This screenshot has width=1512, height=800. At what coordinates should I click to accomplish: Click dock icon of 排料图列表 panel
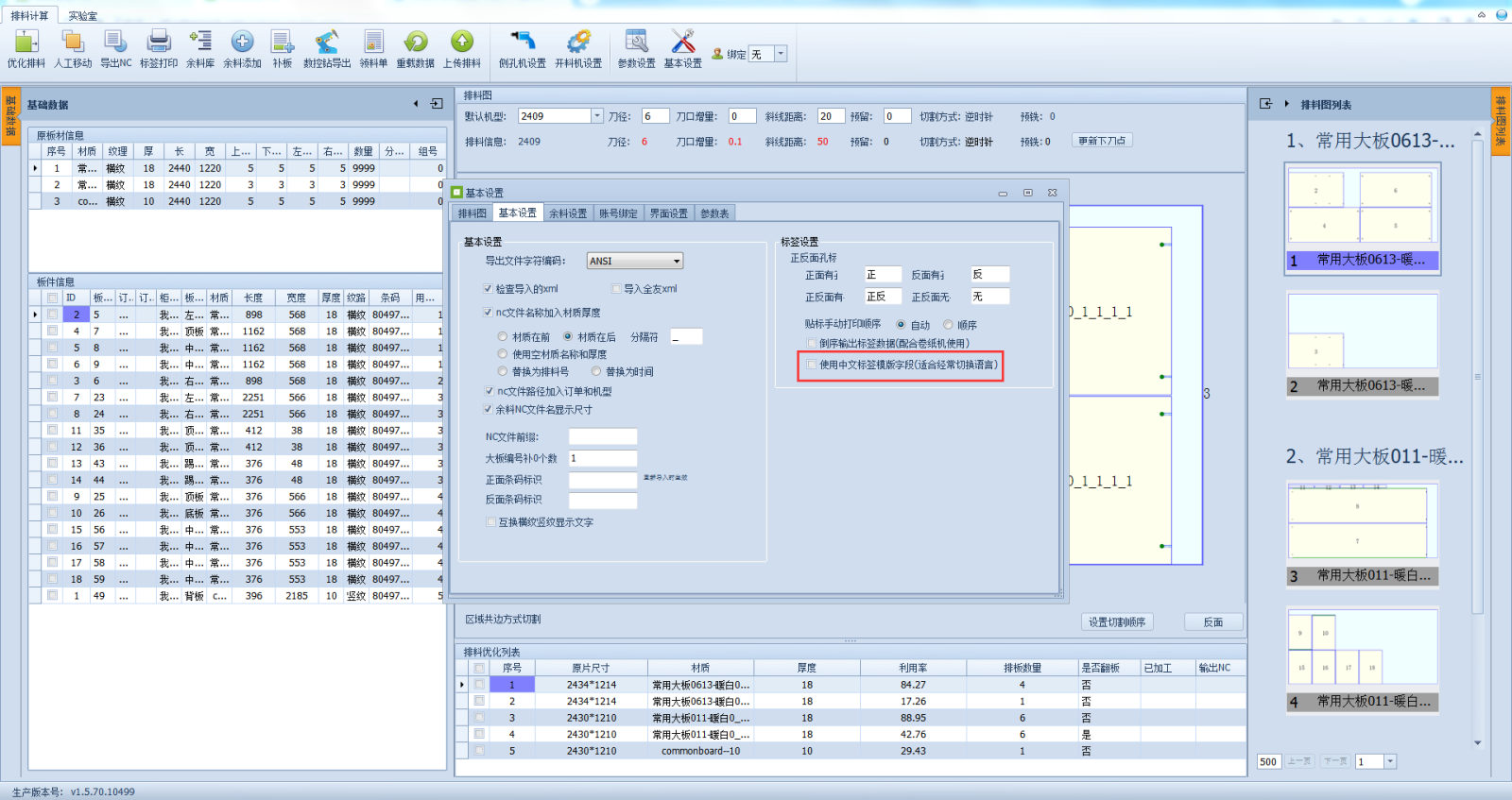(1265, 104)
